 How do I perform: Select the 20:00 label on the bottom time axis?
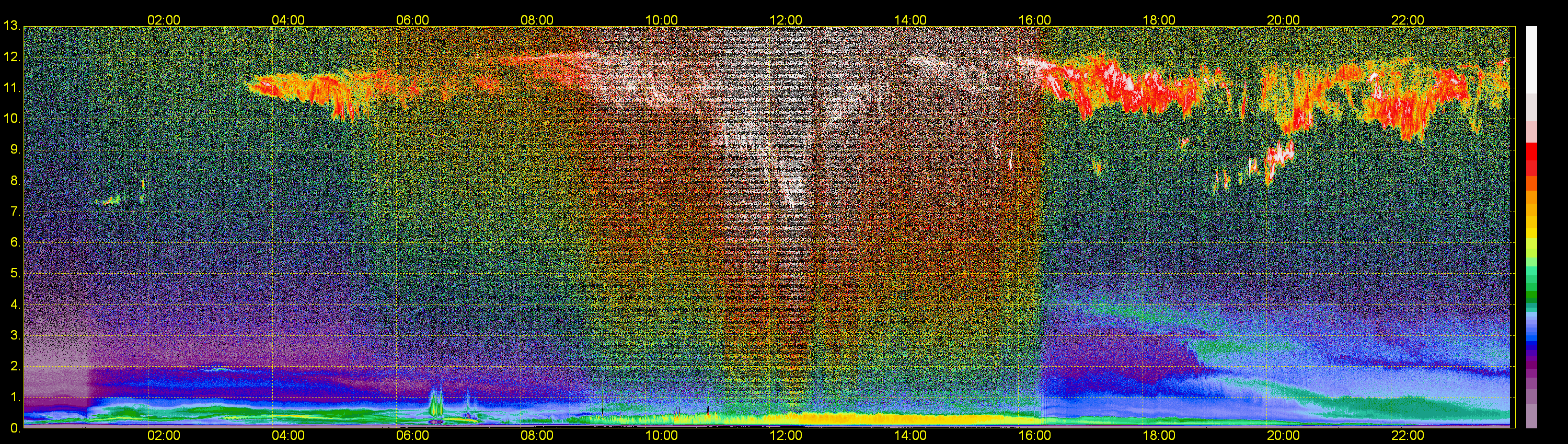pyautogui.click(x=1284, y=436)
